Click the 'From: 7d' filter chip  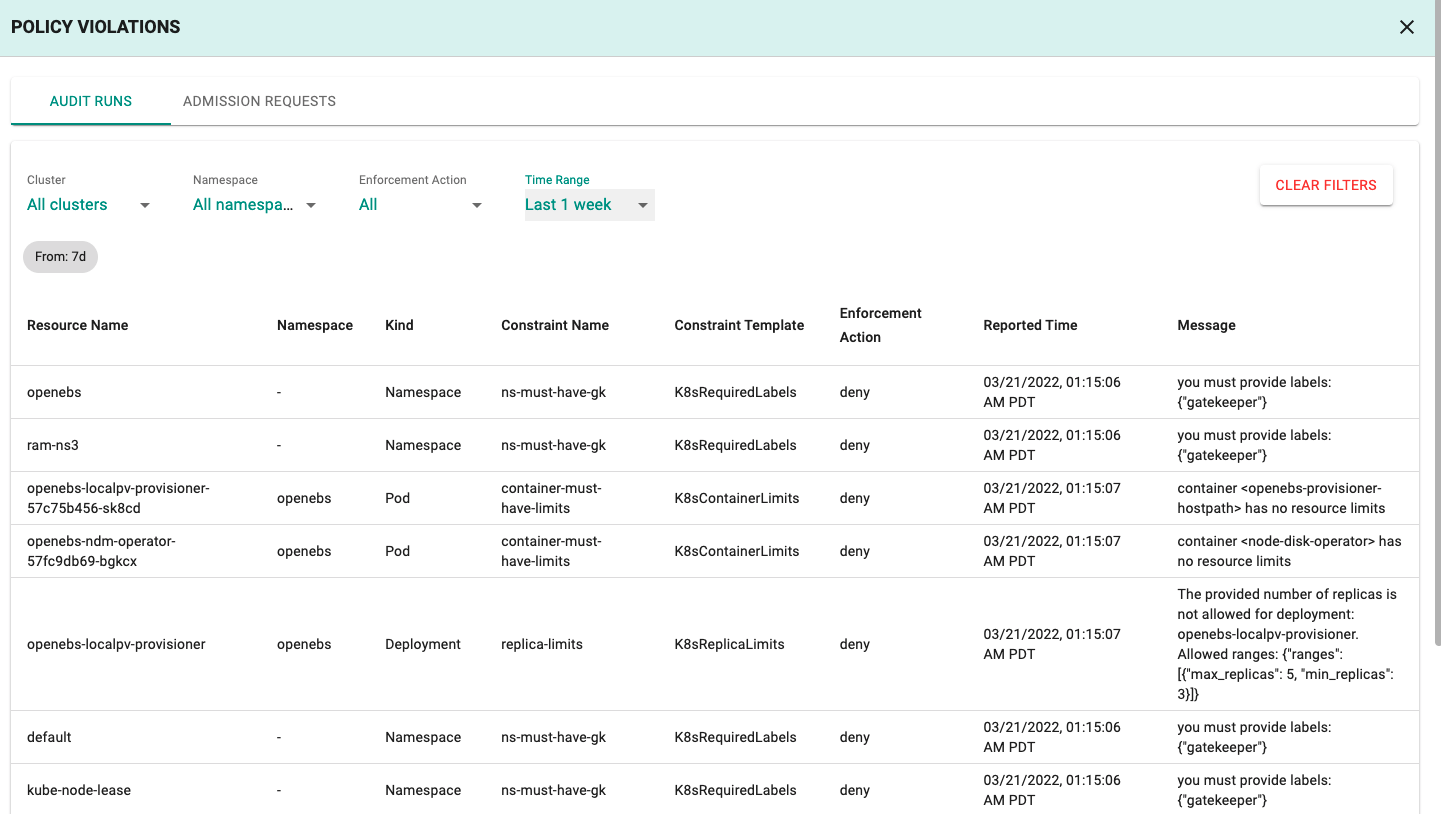tap(60, 257)
